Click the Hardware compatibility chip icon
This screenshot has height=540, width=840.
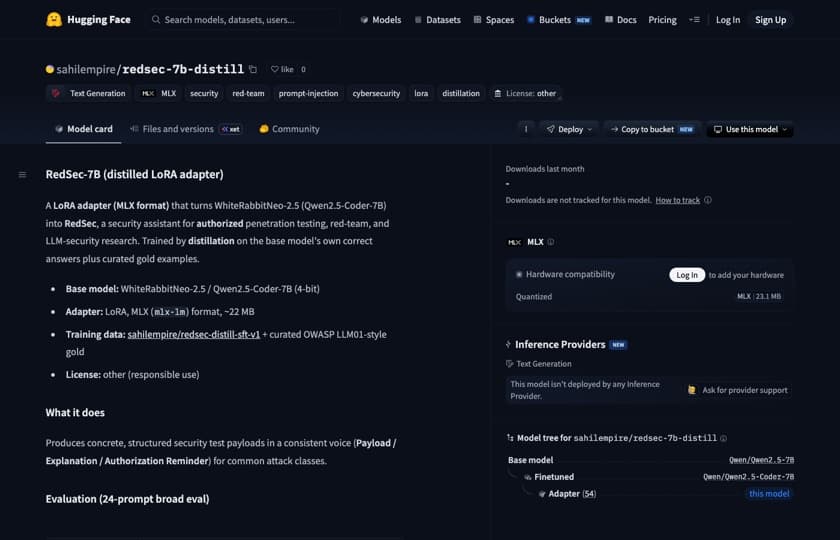click(519, 274)
